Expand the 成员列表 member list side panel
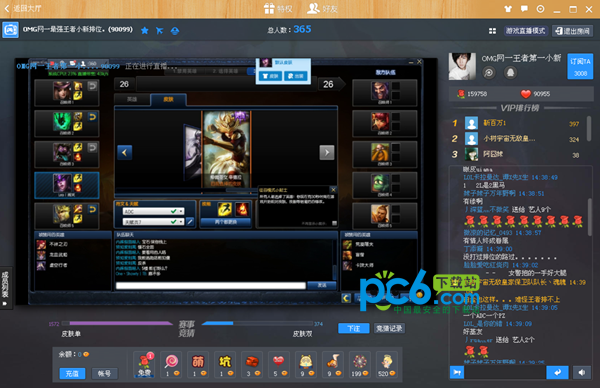 5,288
